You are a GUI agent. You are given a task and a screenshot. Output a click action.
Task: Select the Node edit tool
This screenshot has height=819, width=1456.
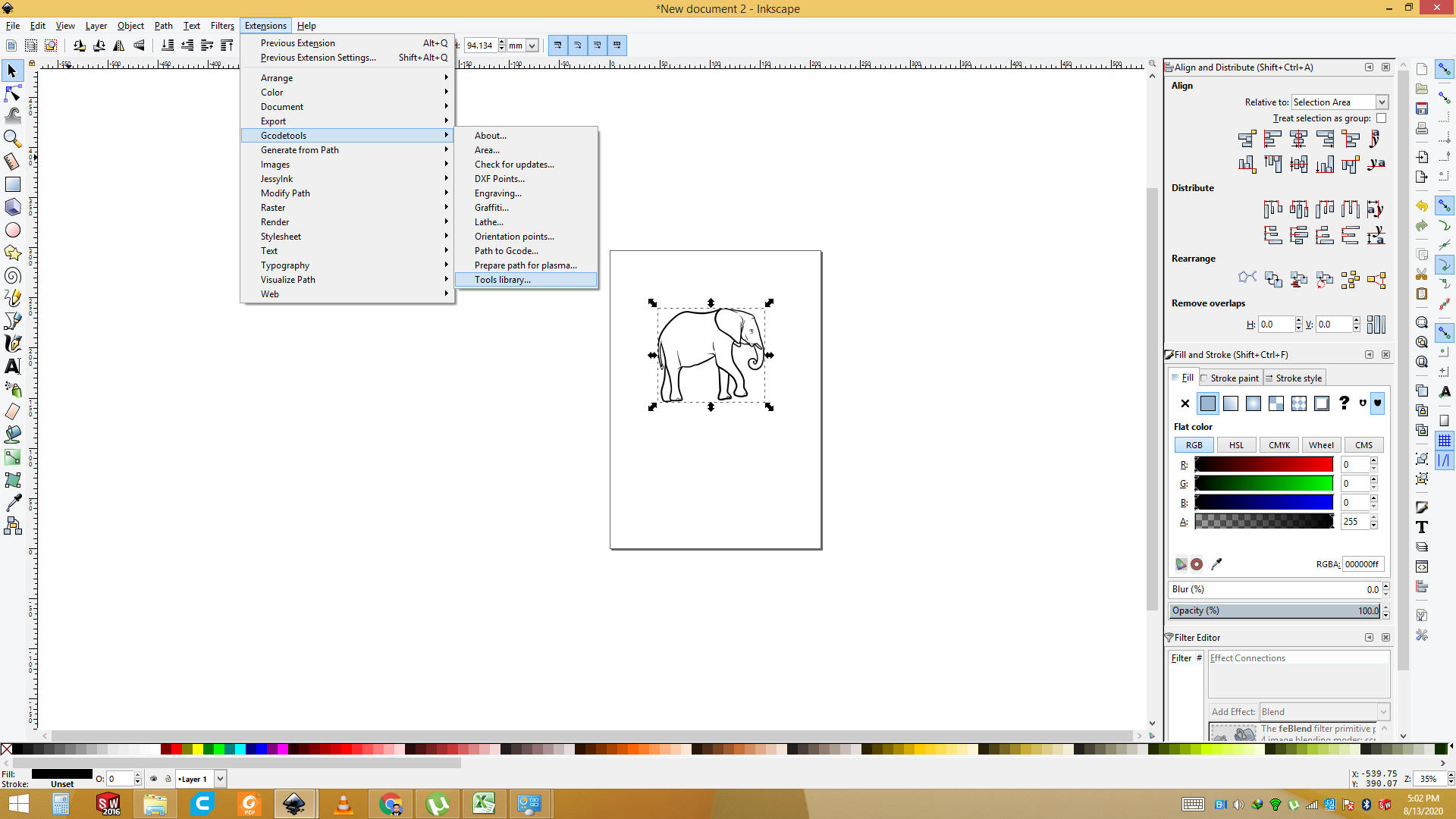(x=13, y=93)
